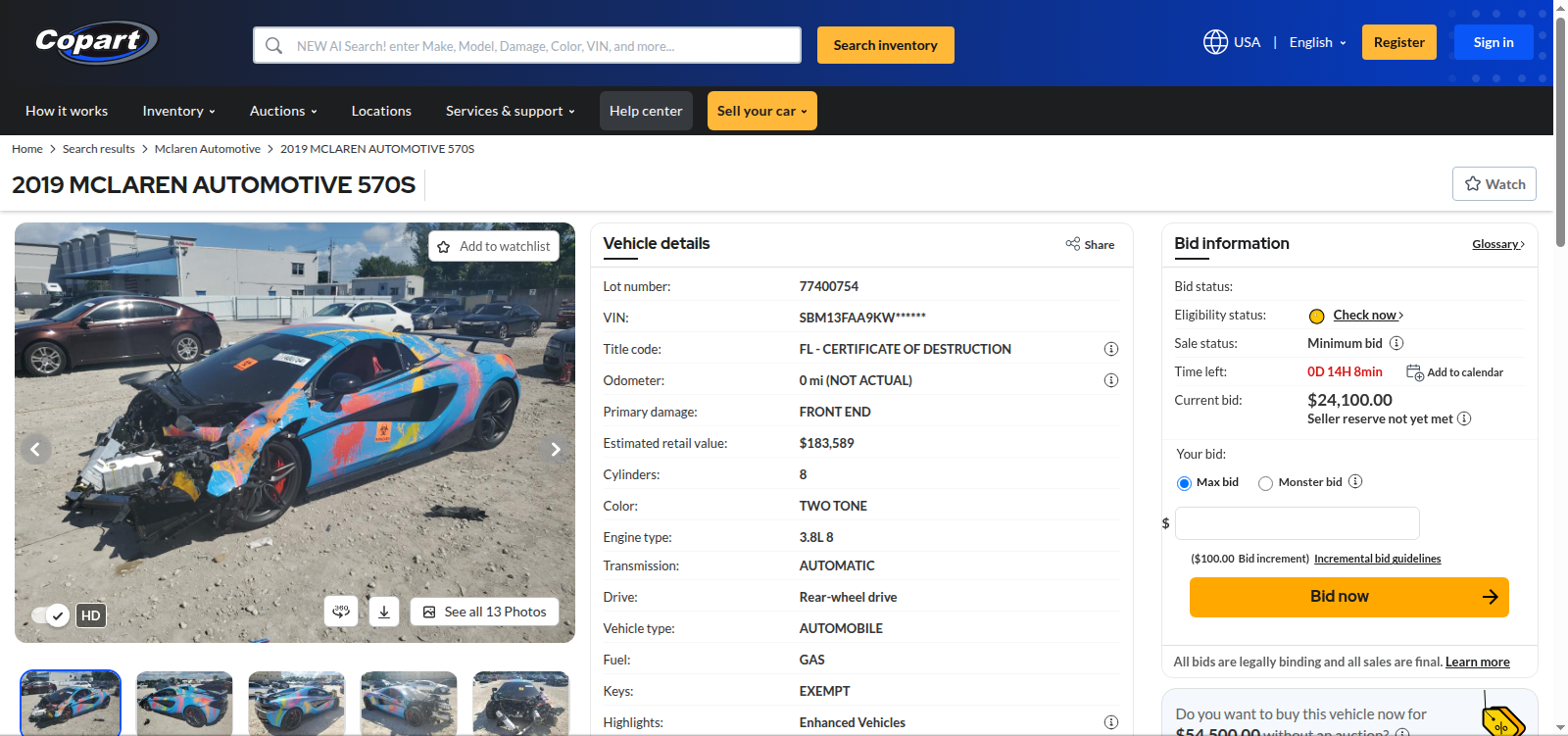1568x736 pixels.
Task: Show next vehicle photo arrow
Action: 556,449
